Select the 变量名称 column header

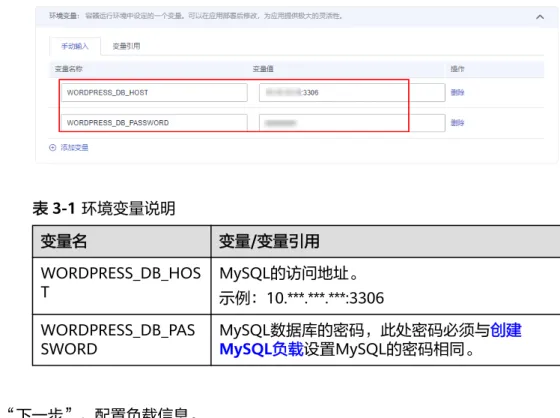tap(69, 69)
